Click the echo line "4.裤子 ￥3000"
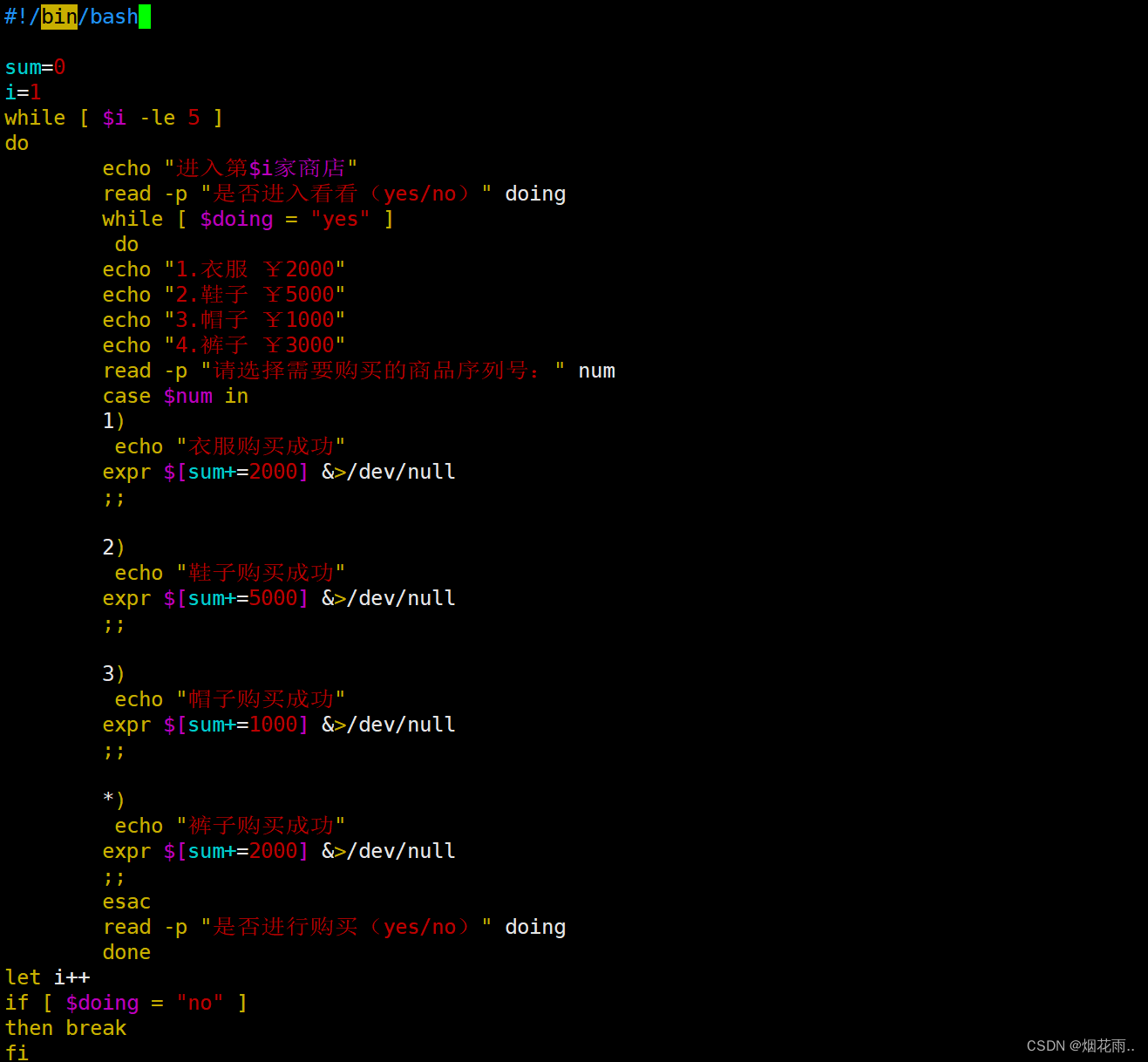1148x1062 pixels. click(x=224, y=345)
